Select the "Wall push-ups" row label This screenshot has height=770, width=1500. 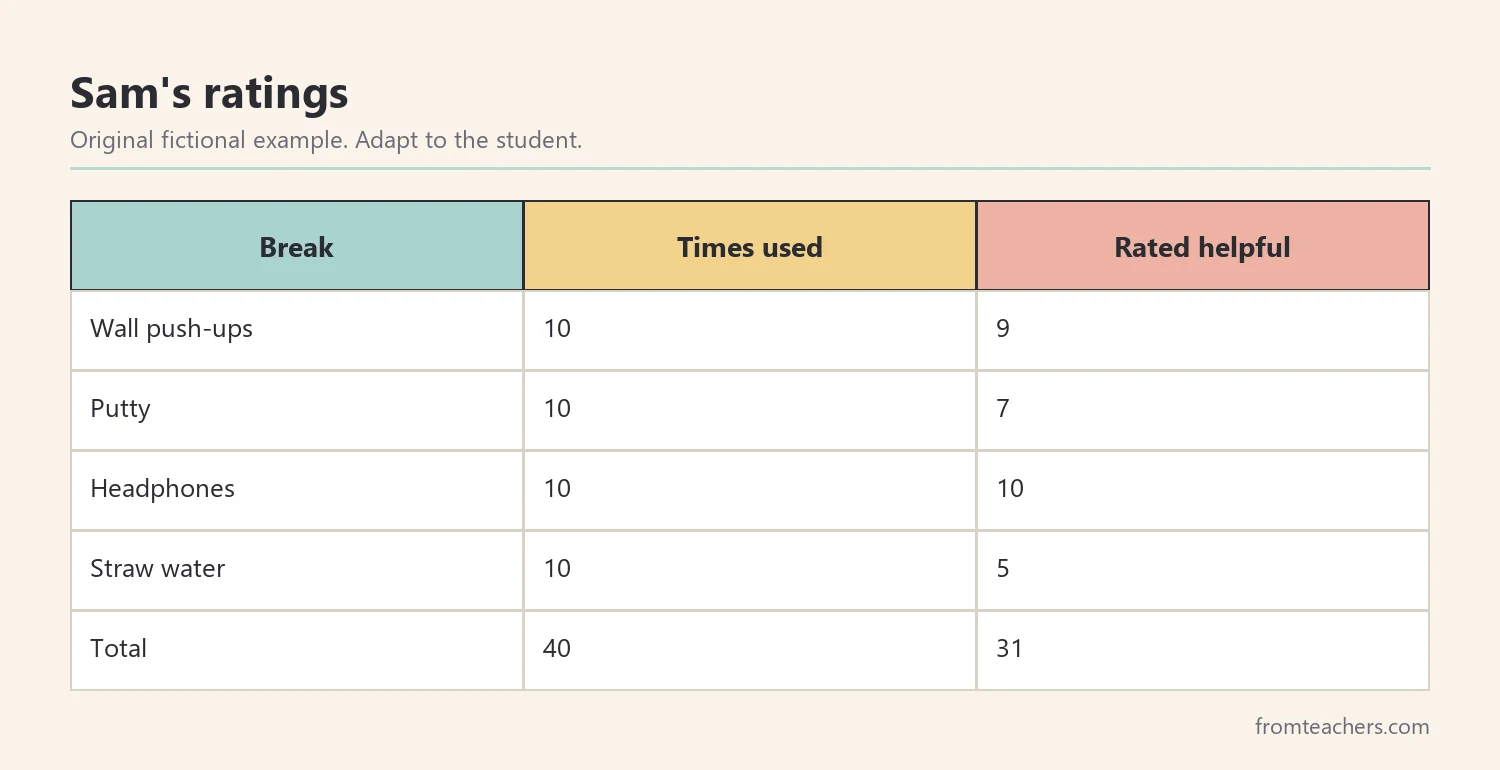[172, 329]
